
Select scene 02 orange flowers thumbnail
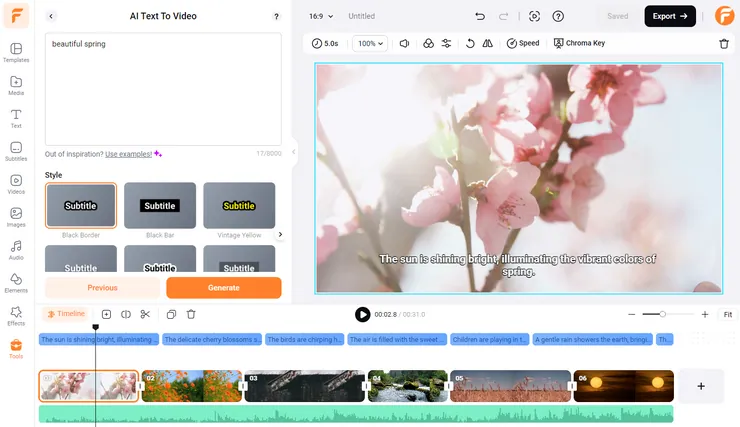(x=192, y=386)
